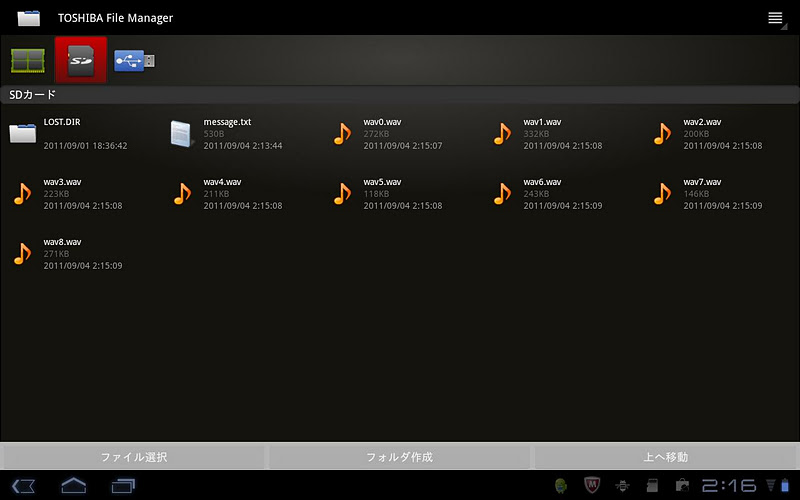Select the wav7.wav file name
The height and width of the screenshot is (500, 800).
[702, 182]
